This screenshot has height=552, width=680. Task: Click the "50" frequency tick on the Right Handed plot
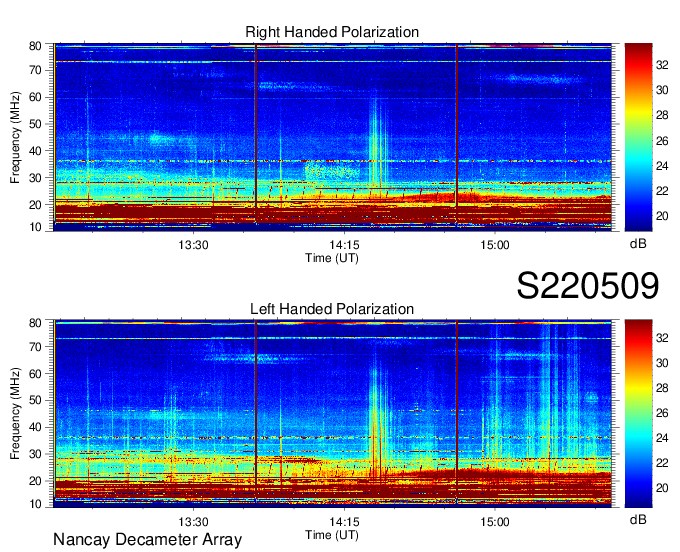pos(36,124)
